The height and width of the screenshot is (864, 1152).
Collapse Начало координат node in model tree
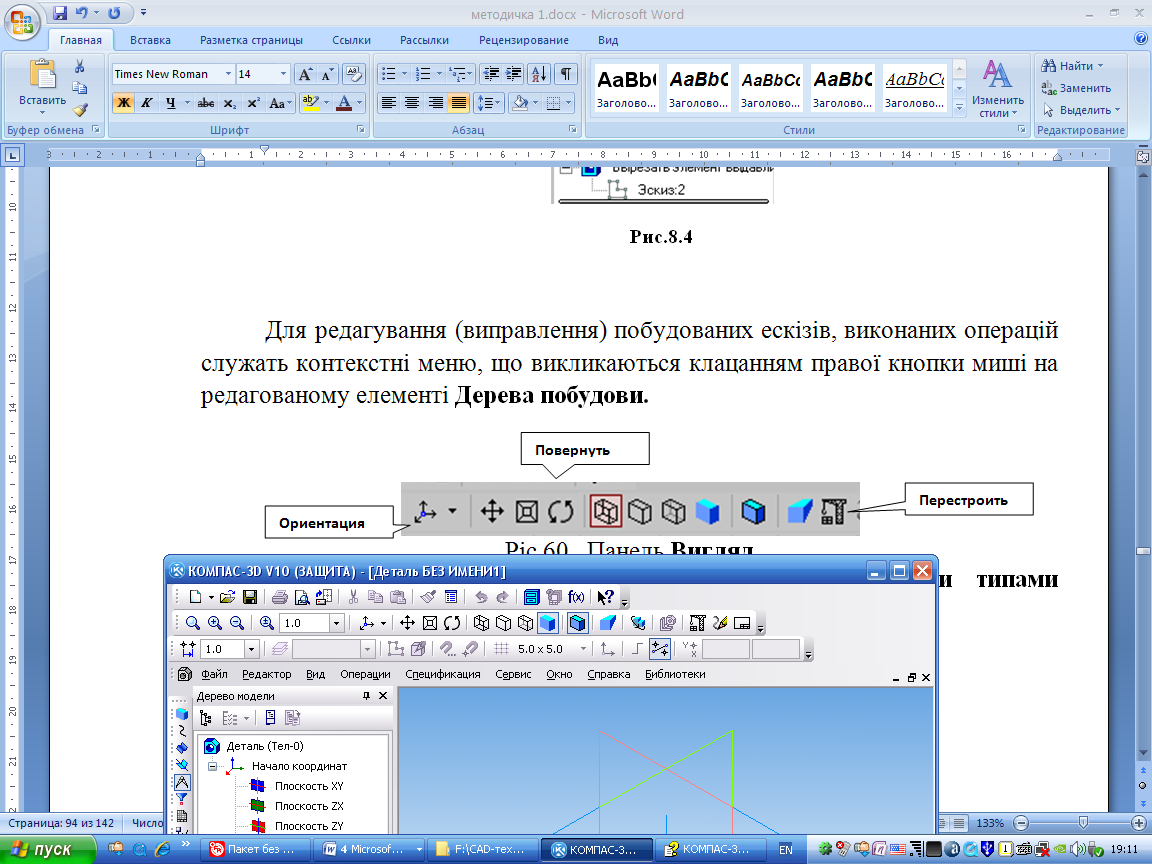[x=213, y=766]
